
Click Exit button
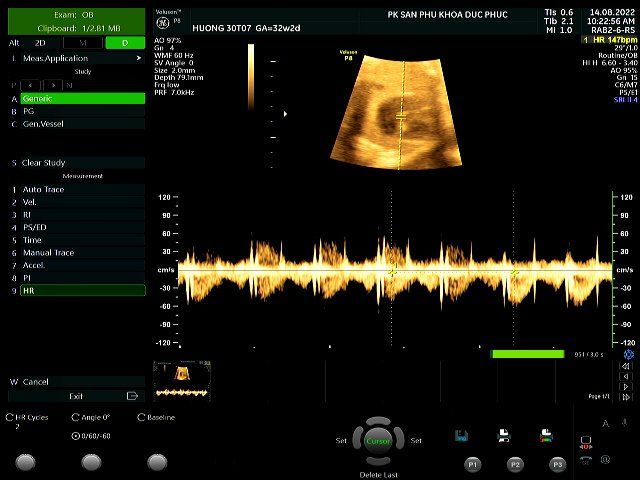(76, 396)
